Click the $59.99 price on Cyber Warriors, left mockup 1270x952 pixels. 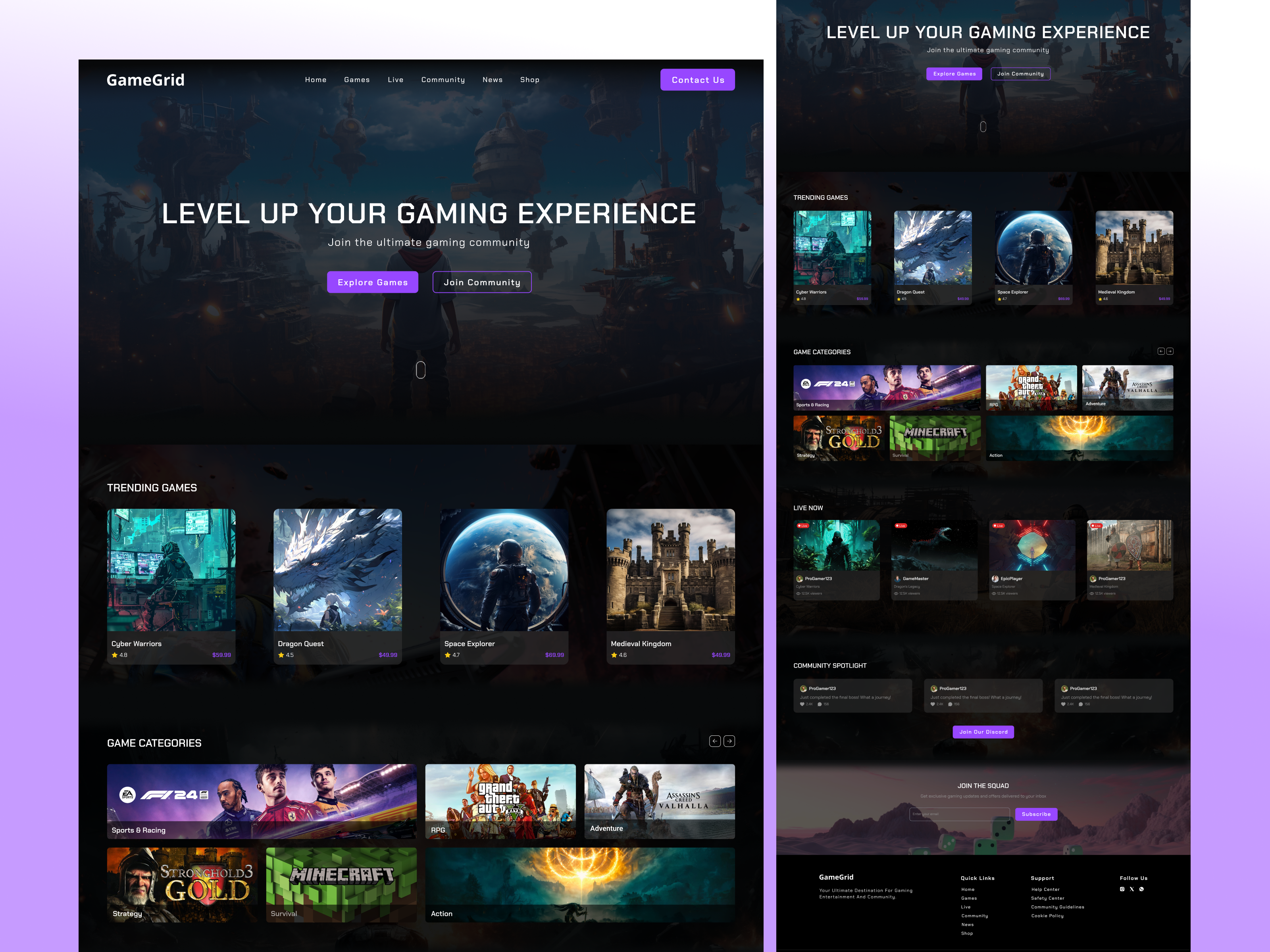click(x=221, y=655)
